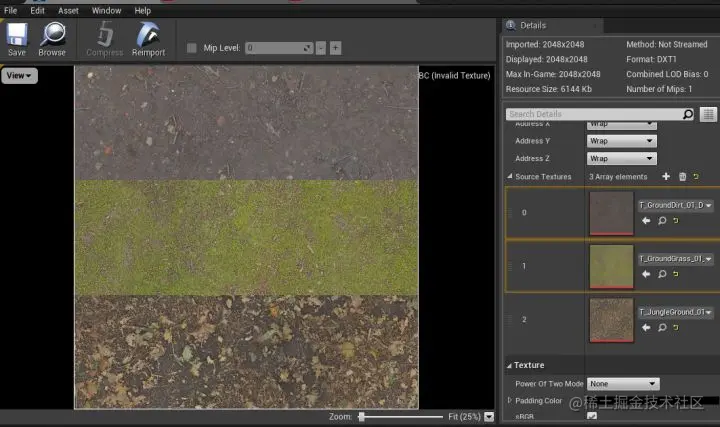This screenshot has height=427, width=720.
Task: Click the search magnifier icon in Search Details
Action: 688,114
